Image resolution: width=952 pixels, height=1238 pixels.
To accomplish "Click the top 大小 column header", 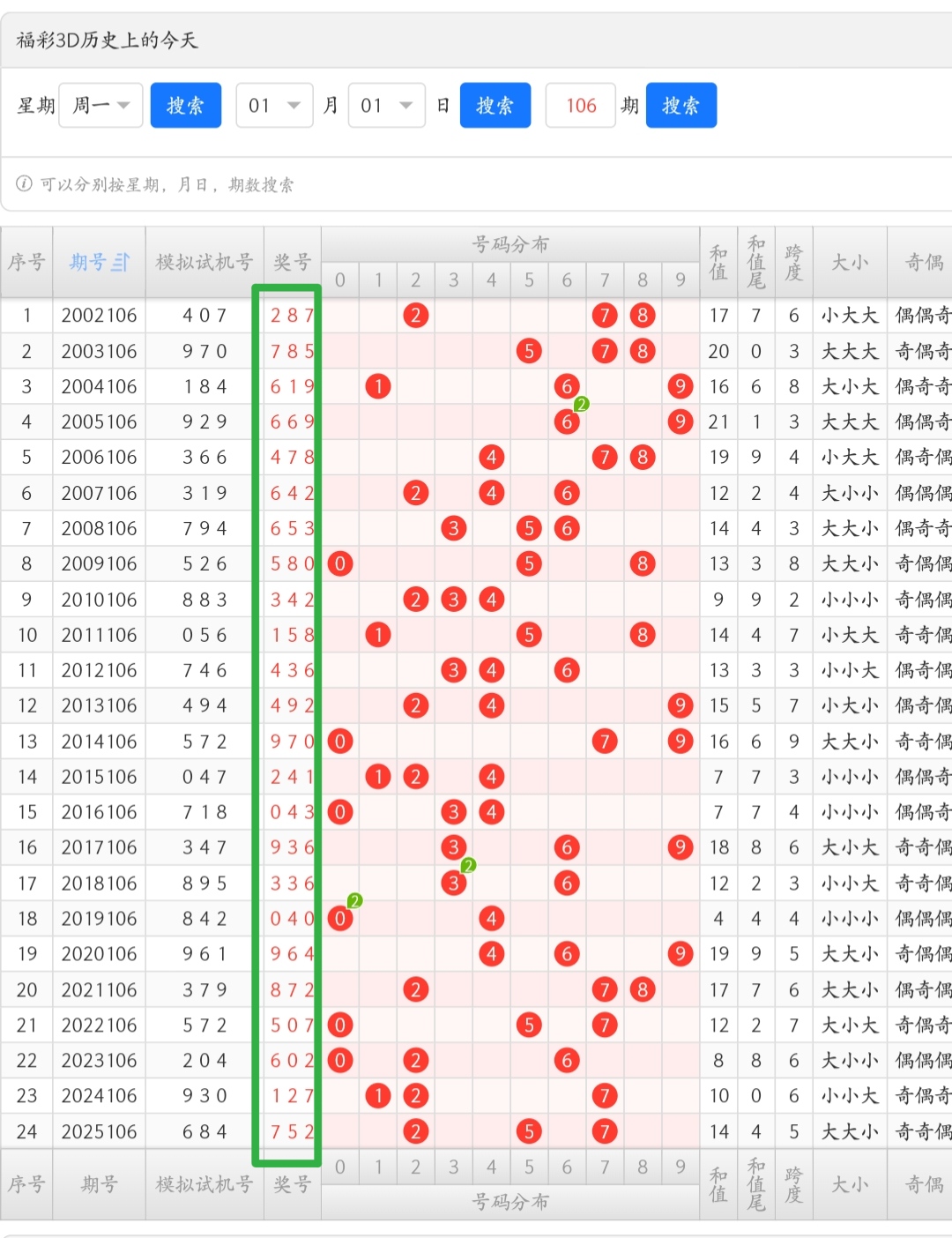I will point(850,262).
